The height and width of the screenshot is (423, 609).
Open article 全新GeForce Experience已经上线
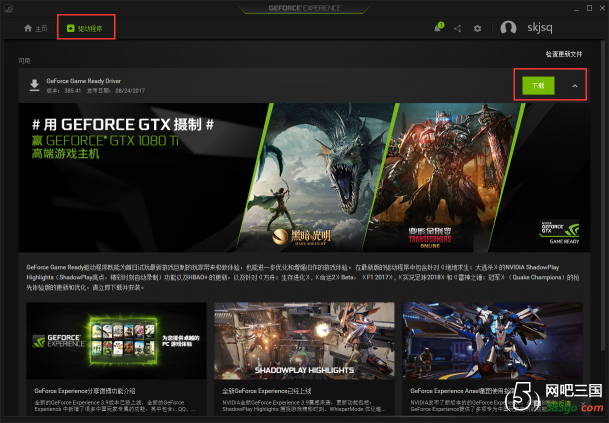[266, 391]
